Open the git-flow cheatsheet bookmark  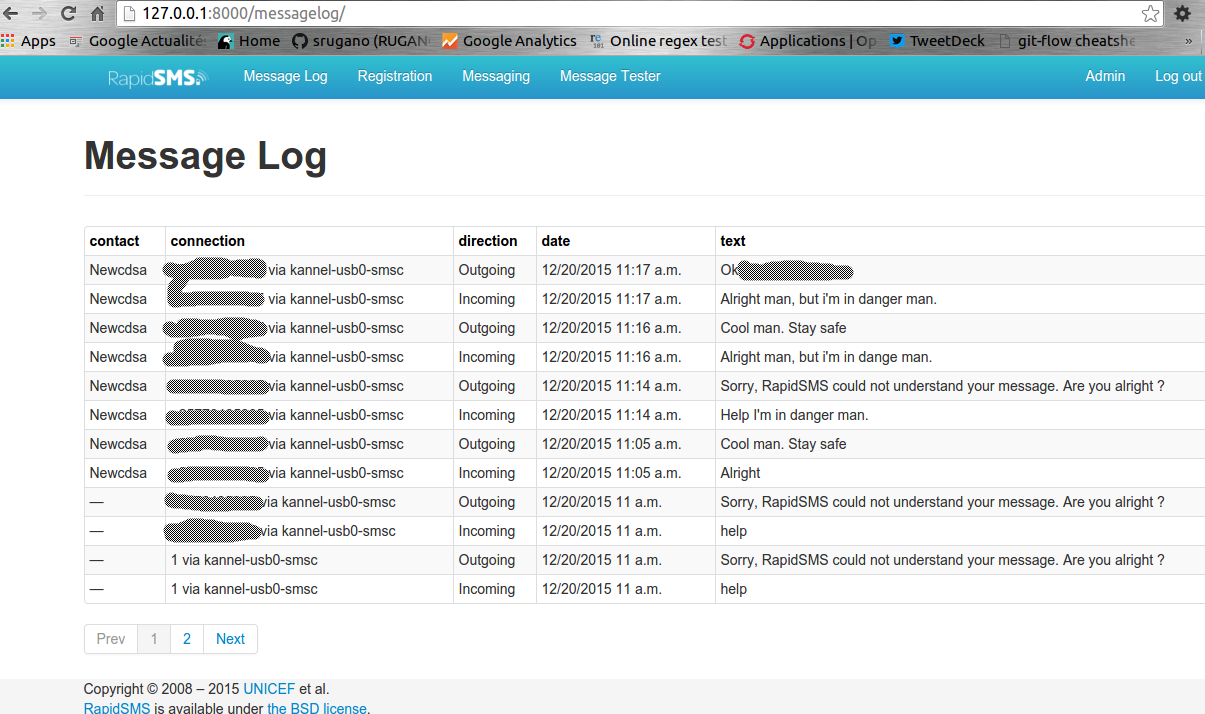tap(1066, 41)
